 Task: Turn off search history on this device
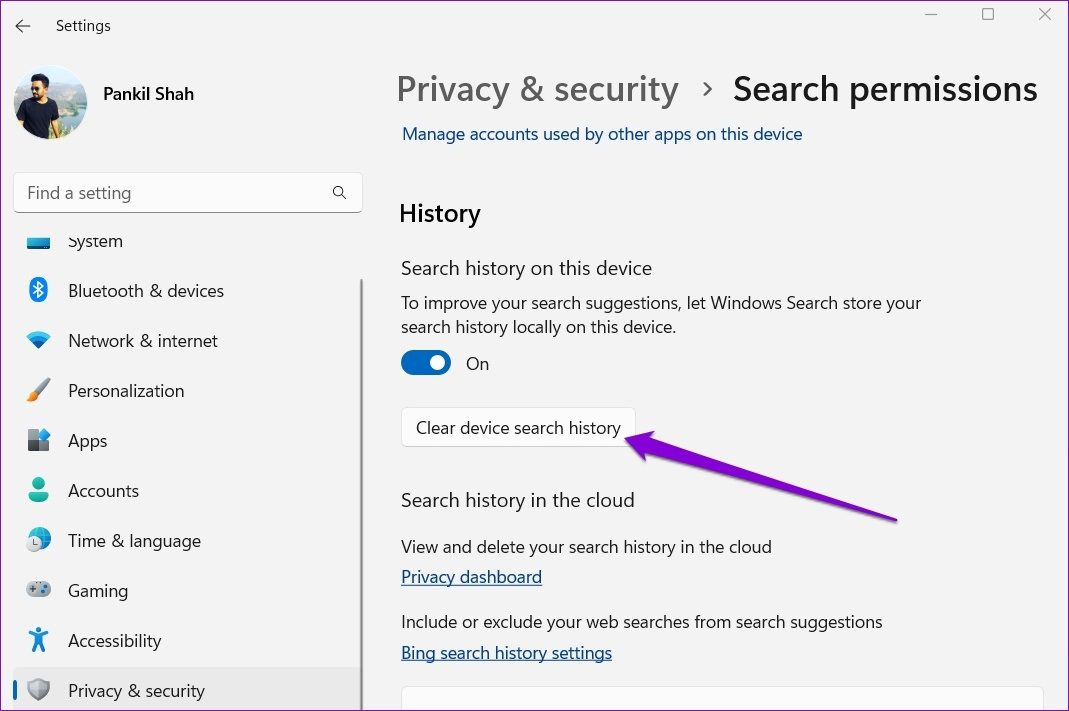coord(426,364)
